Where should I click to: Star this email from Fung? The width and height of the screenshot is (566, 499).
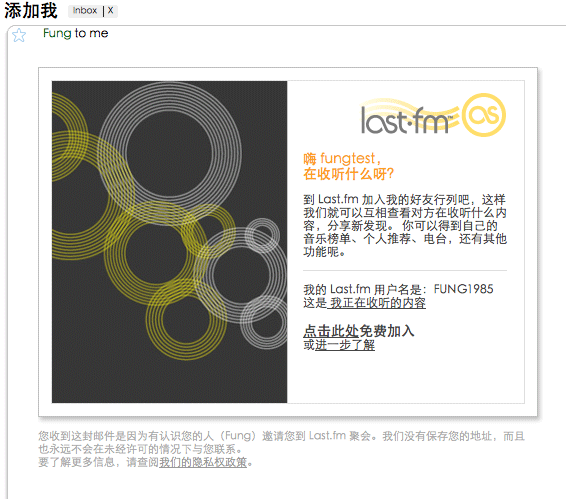19,35
